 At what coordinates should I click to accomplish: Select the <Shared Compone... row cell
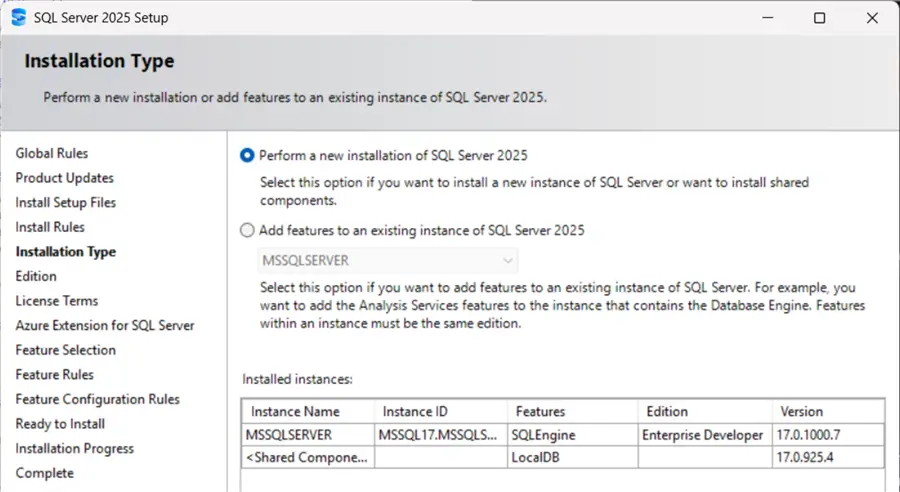[x=308, y=458]
